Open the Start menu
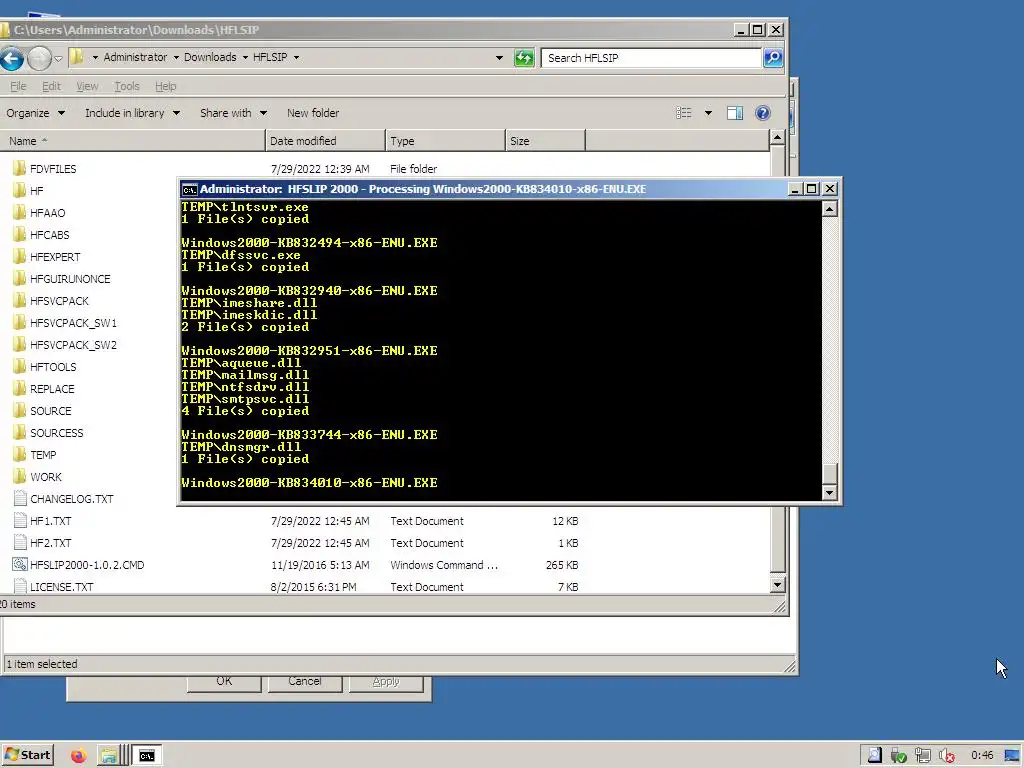Viewport: 1024px width, 768px height. pos(27,756)
